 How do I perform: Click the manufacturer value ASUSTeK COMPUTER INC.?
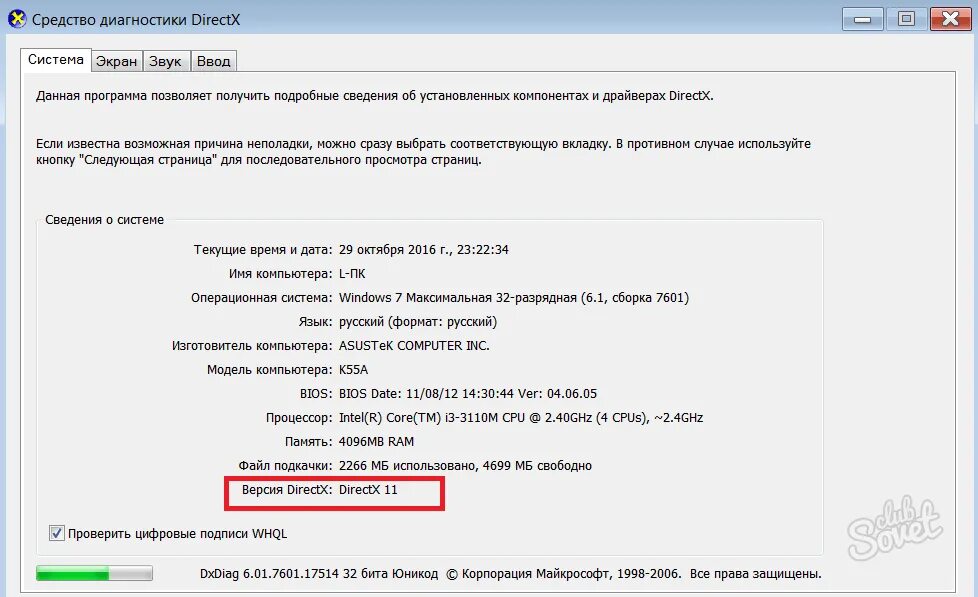tap(414, 346)
